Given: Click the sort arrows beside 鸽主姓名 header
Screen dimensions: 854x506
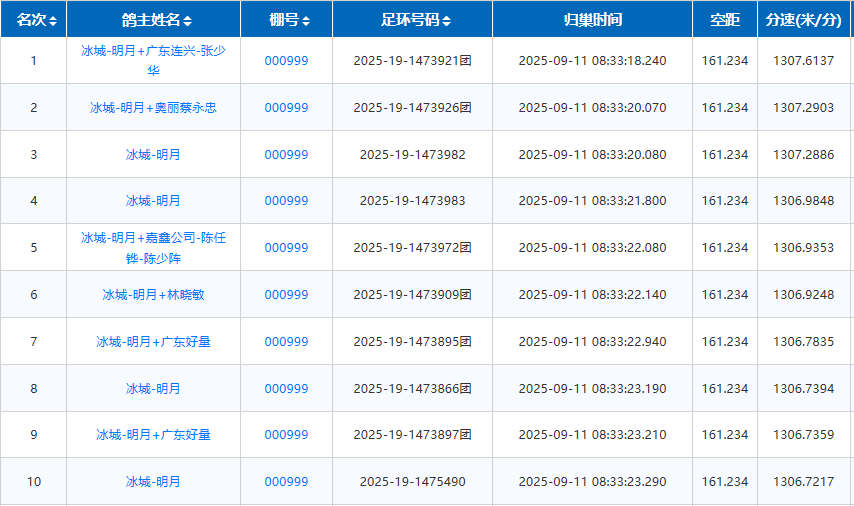Looking at the screenshot, I should (188, 20).
